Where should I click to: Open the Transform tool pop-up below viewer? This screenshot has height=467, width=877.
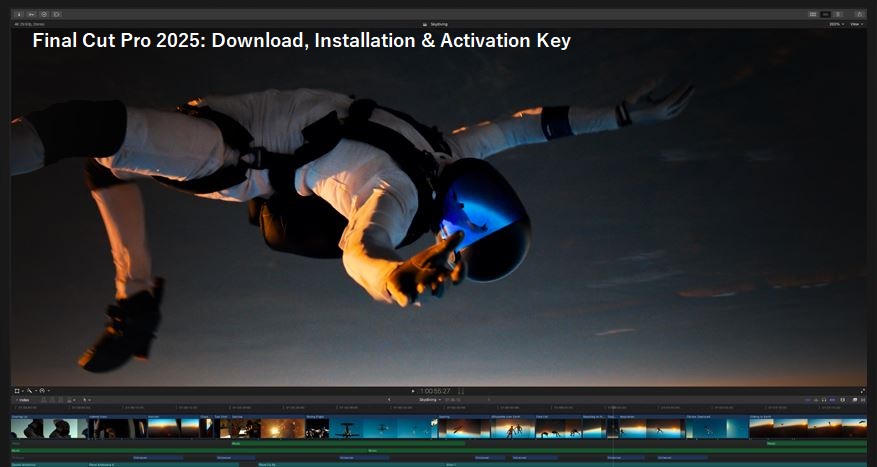pos(18,390)
